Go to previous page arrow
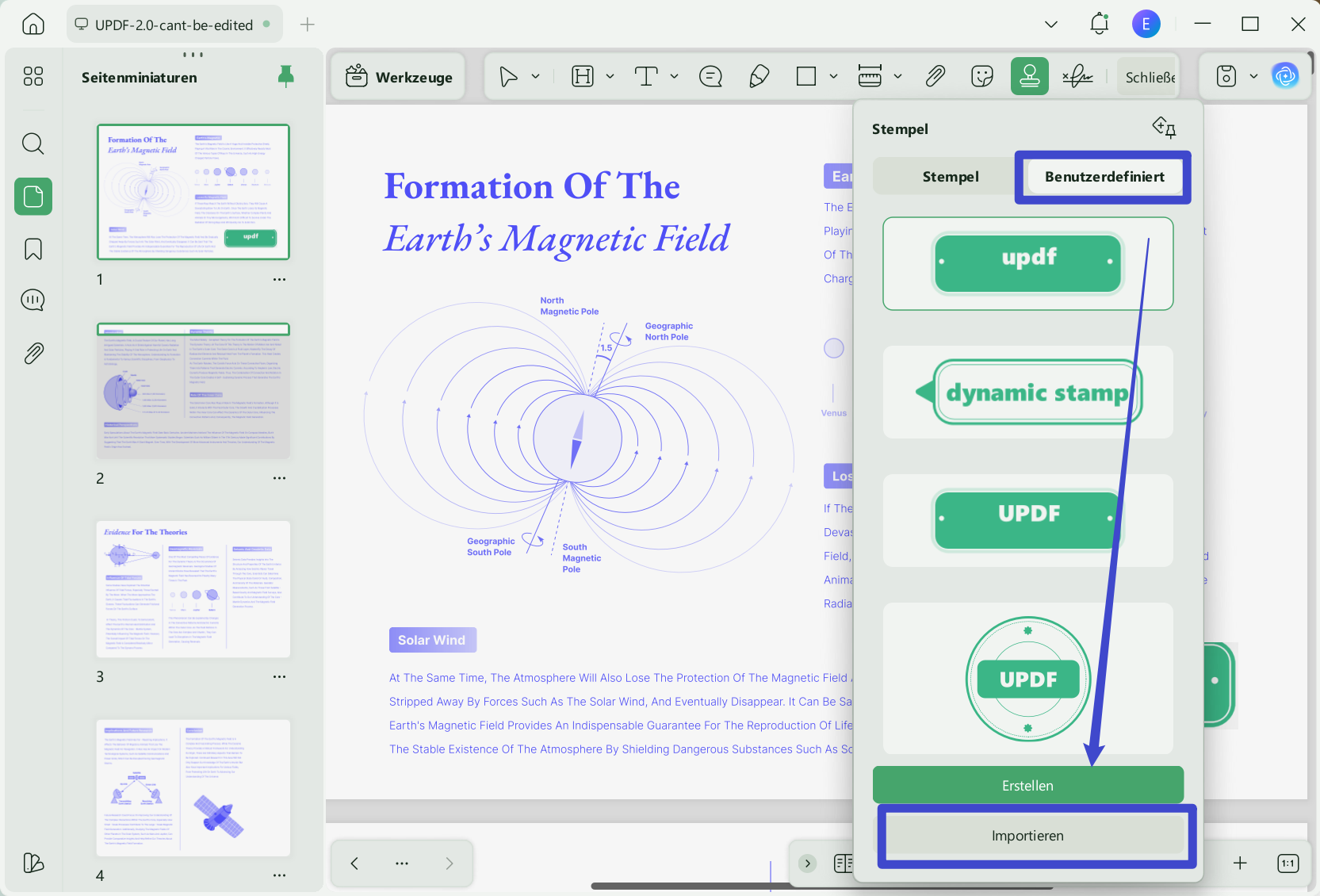This screenshot has height=896, width=1320. point(354,863)
